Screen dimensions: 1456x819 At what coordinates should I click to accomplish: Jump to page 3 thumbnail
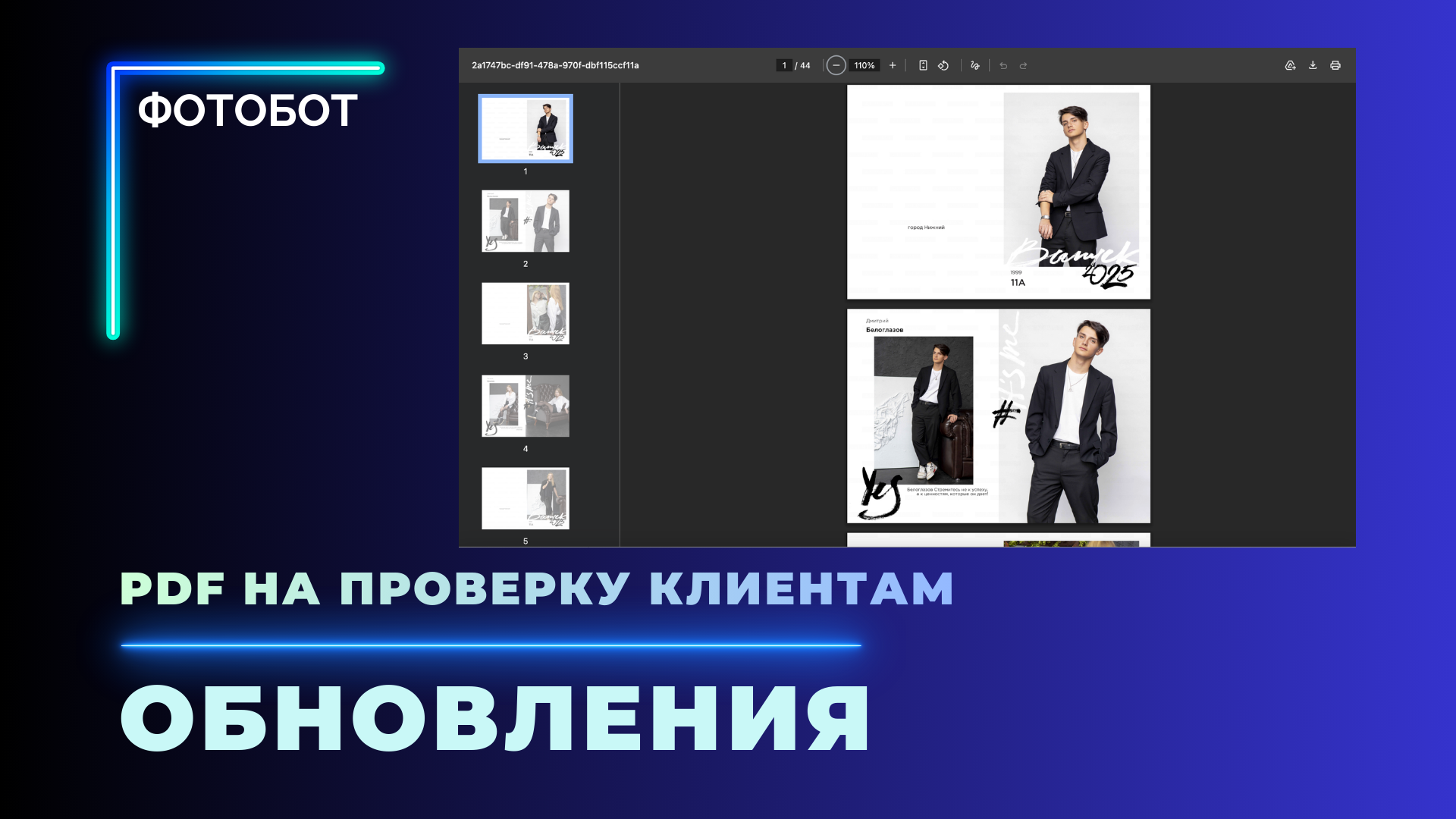pos(526,313)
